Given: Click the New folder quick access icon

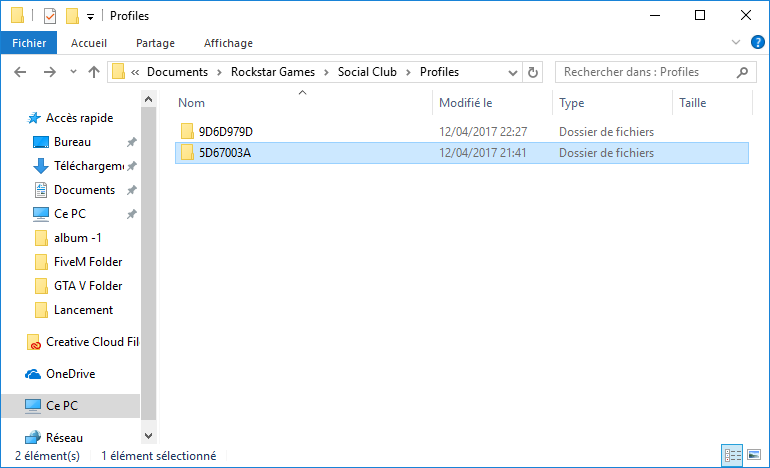Looking at the screenshot, I should [73, 16].
